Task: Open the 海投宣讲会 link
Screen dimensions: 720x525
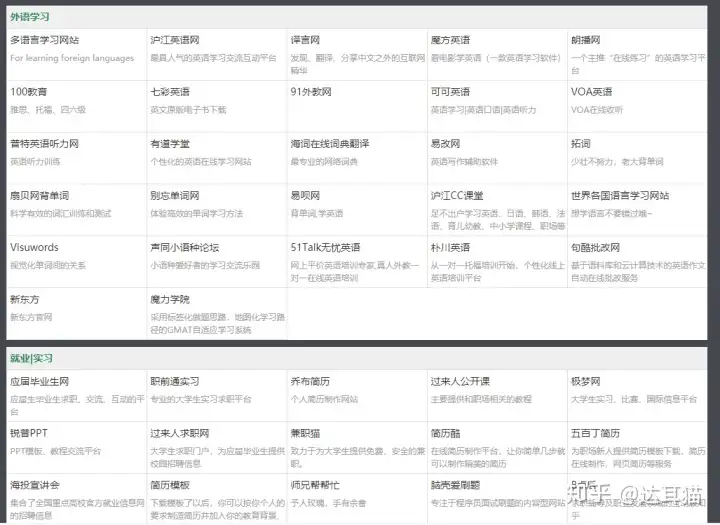Action: click(34, 485)
